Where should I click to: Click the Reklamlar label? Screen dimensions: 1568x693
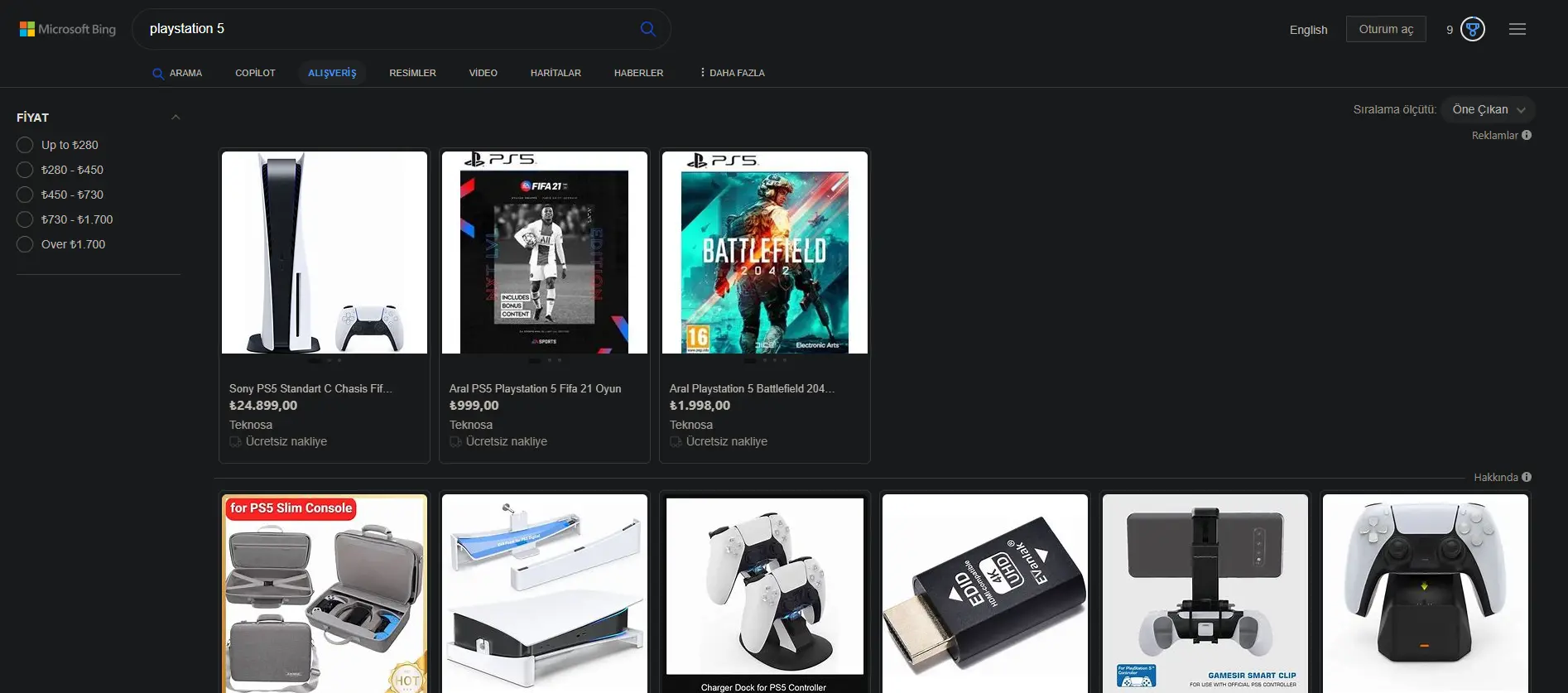point(1494,135)
